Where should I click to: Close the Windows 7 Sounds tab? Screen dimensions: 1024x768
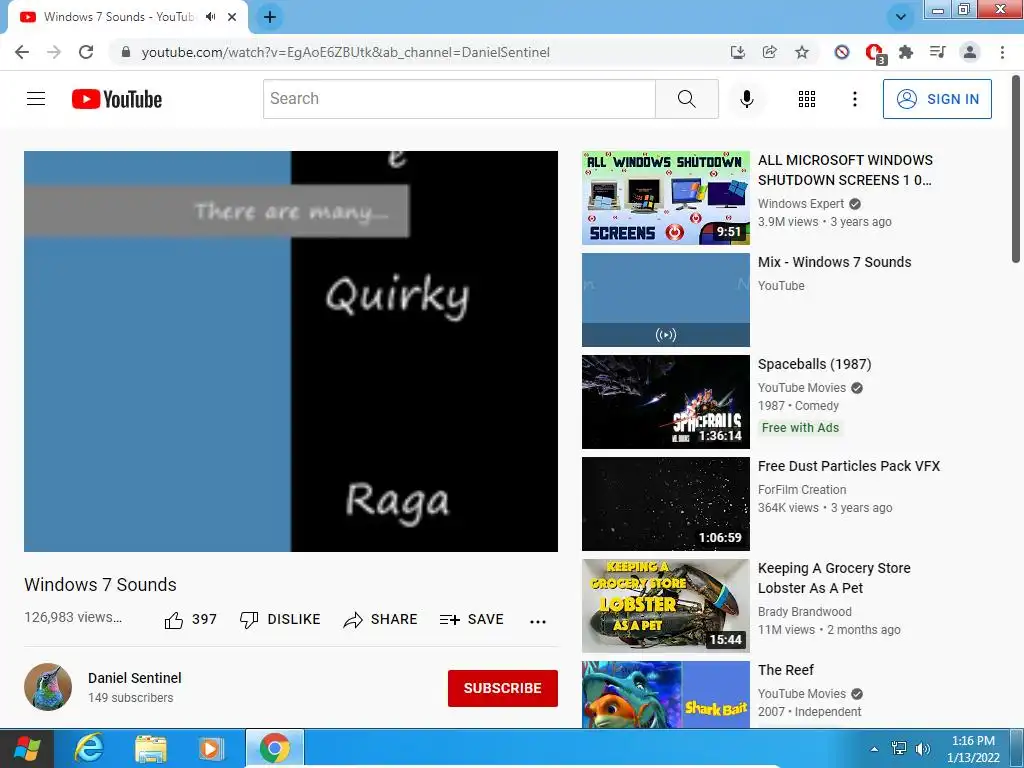pyautogui.click(x=232, y=18)
